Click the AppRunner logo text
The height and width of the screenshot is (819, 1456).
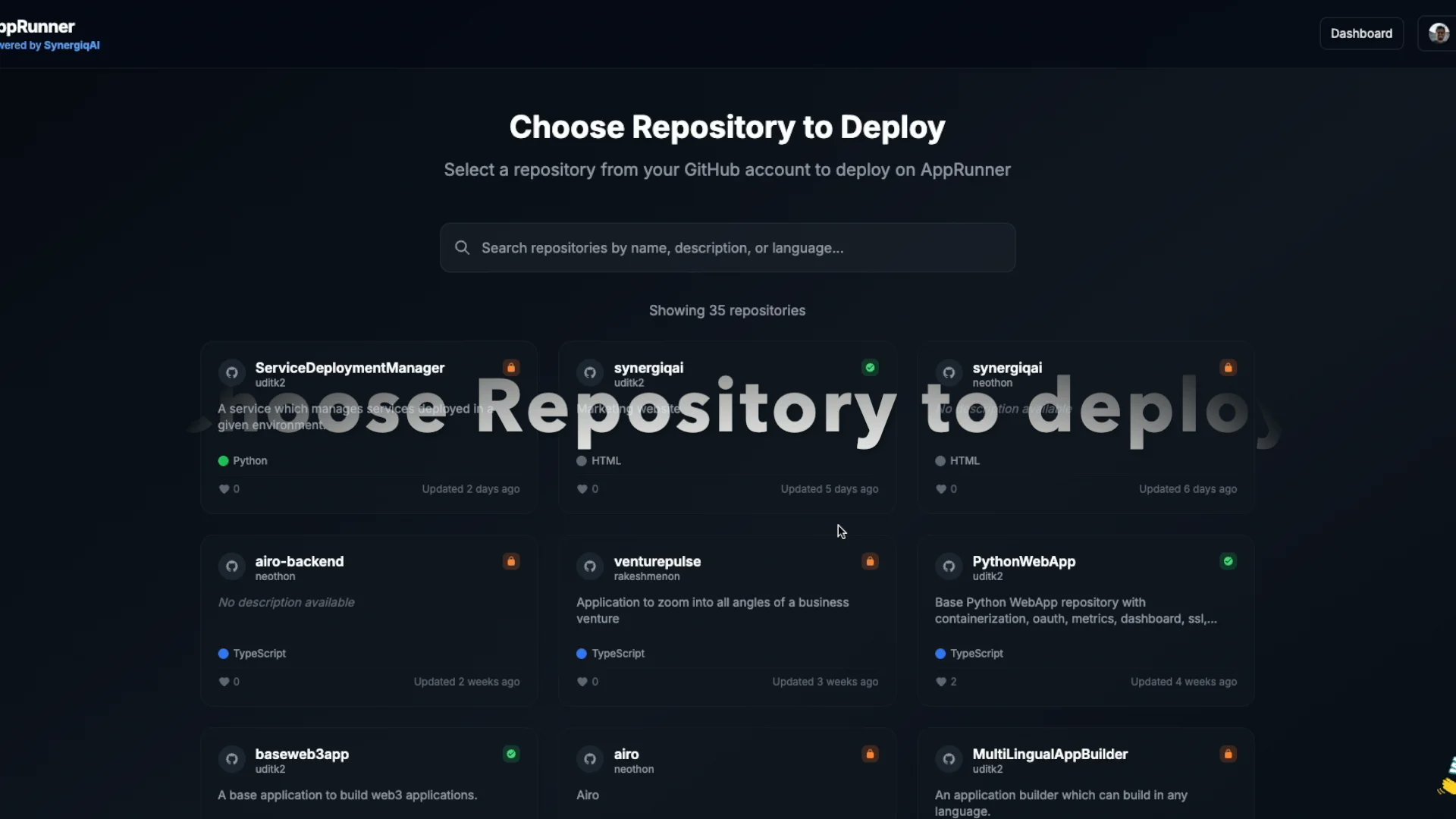[38, 27]
